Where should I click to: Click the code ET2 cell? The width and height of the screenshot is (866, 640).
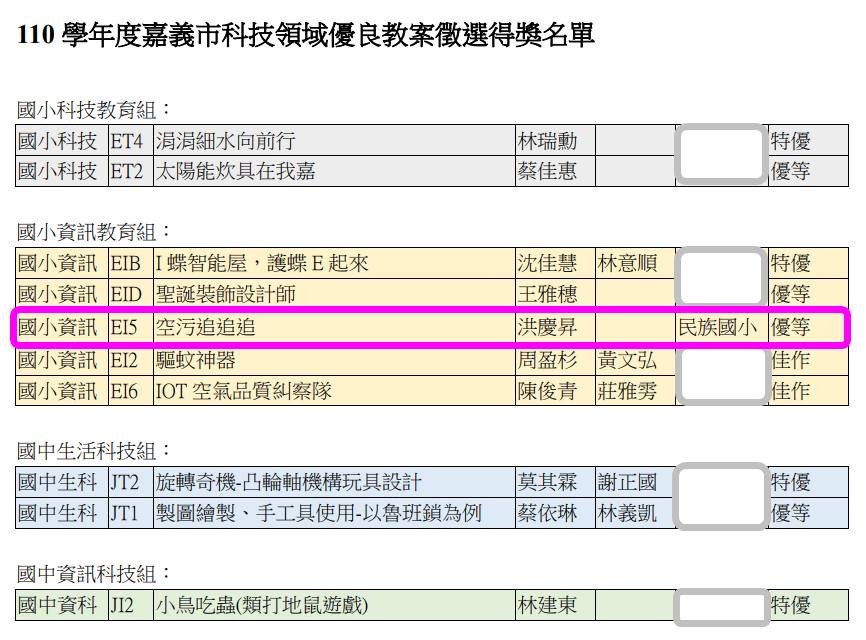(127, 172)
